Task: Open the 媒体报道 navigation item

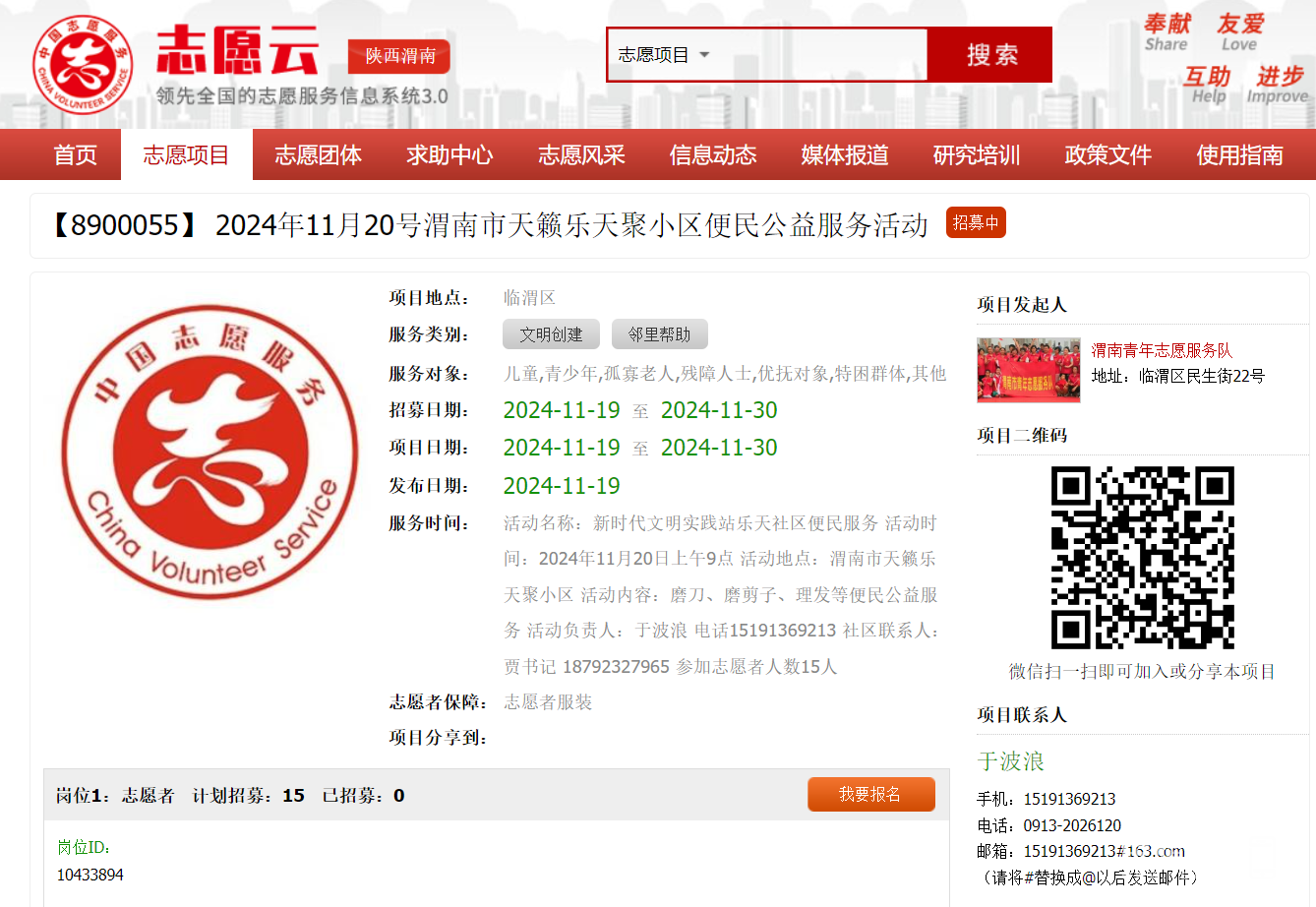Action: click(845, 155)
